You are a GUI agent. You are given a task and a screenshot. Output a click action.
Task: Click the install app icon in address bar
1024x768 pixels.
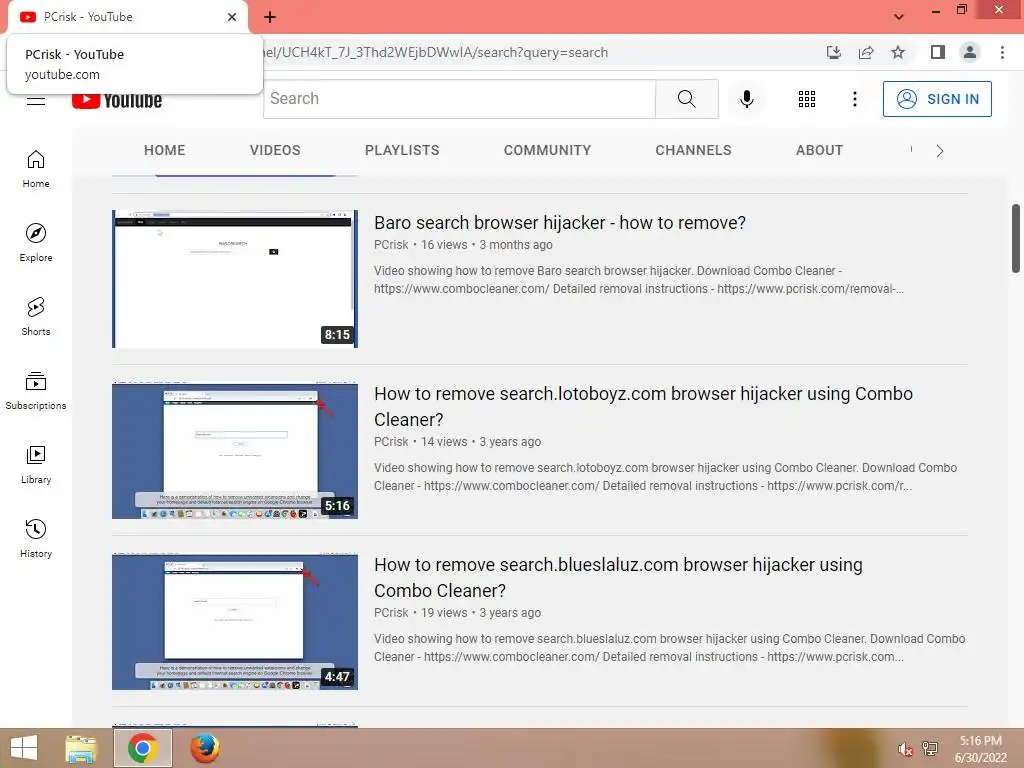coord(834,52)
